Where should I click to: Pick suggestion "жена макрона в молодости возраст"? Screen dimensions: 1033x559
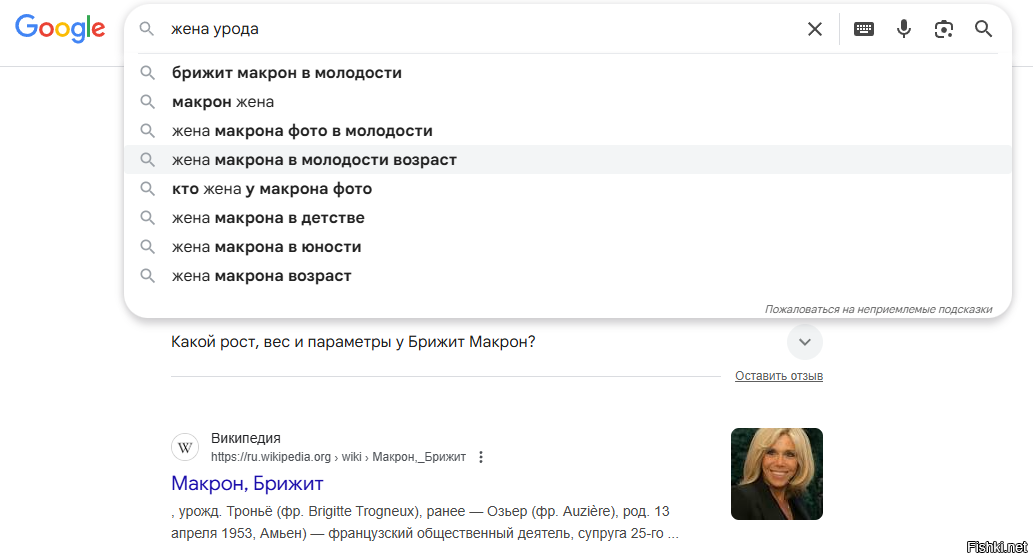[314, 160]
